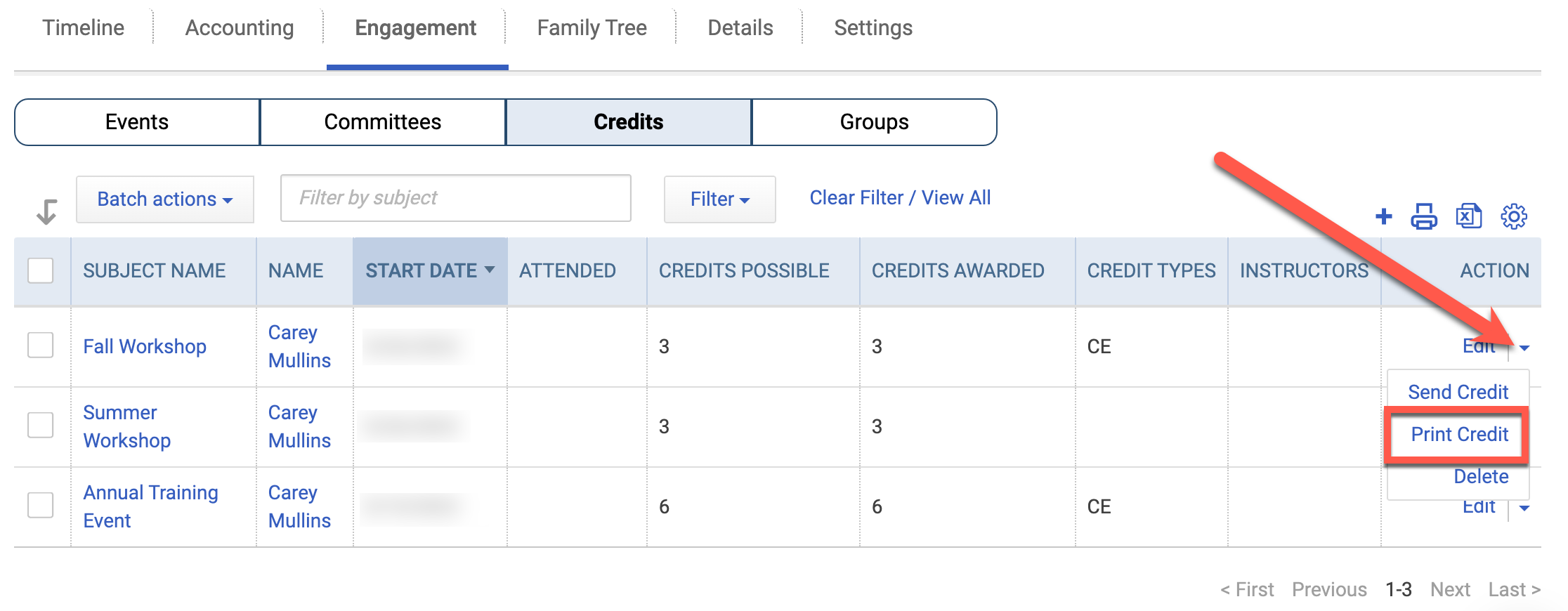Click Clear Filter / View All link
The width and height of the screenshot is (1568, 611).
tap(900, 198)
